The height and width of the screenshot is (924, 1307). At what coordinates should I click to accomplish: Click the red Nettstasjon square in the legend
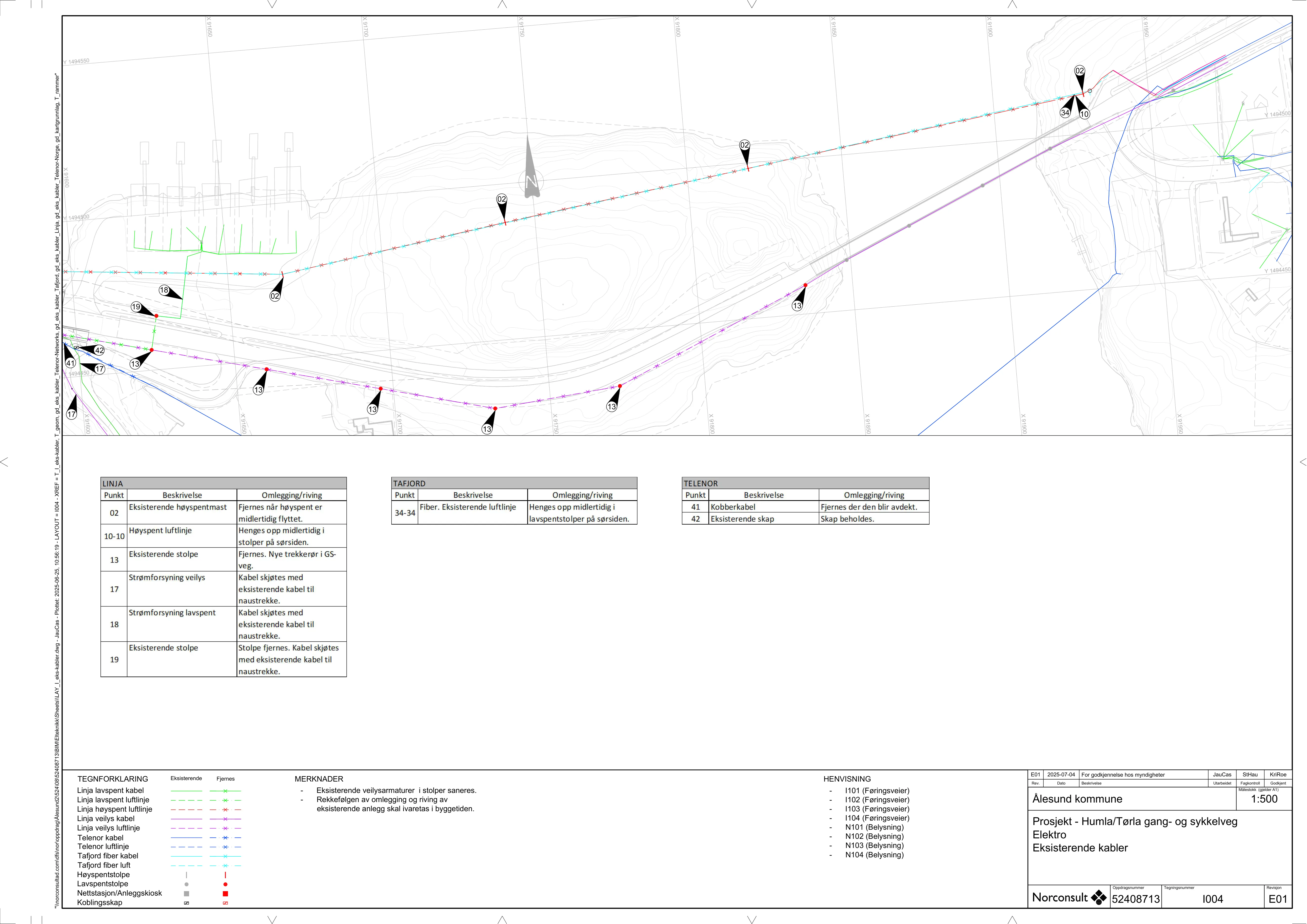click(225, 894)
